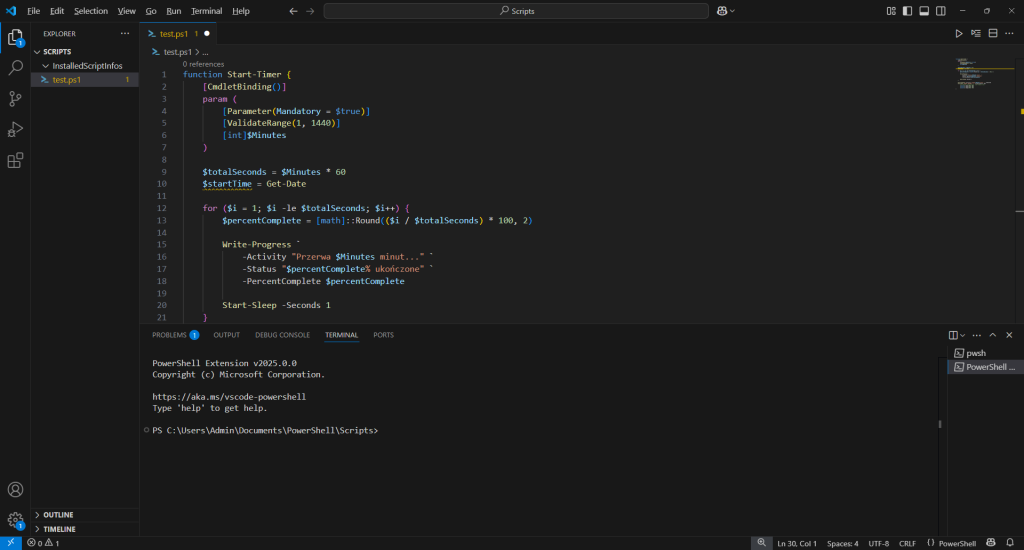Open Explorer Views and More Actions ellipsis
Screen dimensions: 1024x550
tap(125, 33)
